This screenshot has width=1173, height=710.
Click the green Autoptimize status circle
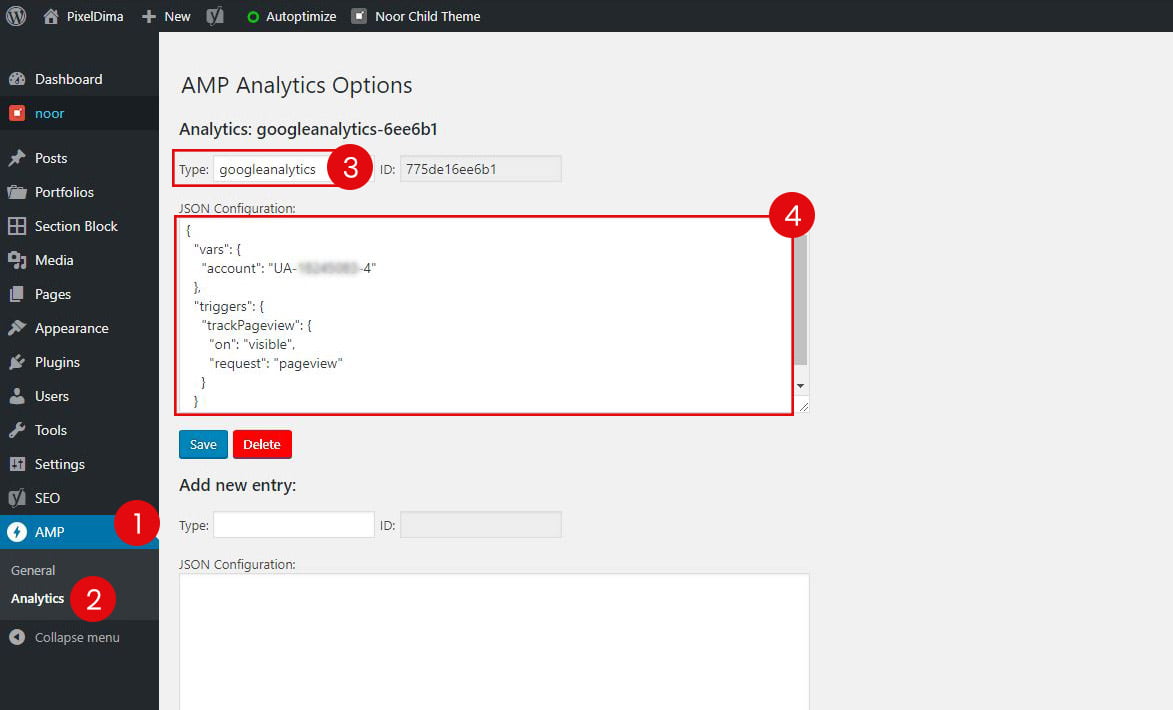(x=253, y=16)
